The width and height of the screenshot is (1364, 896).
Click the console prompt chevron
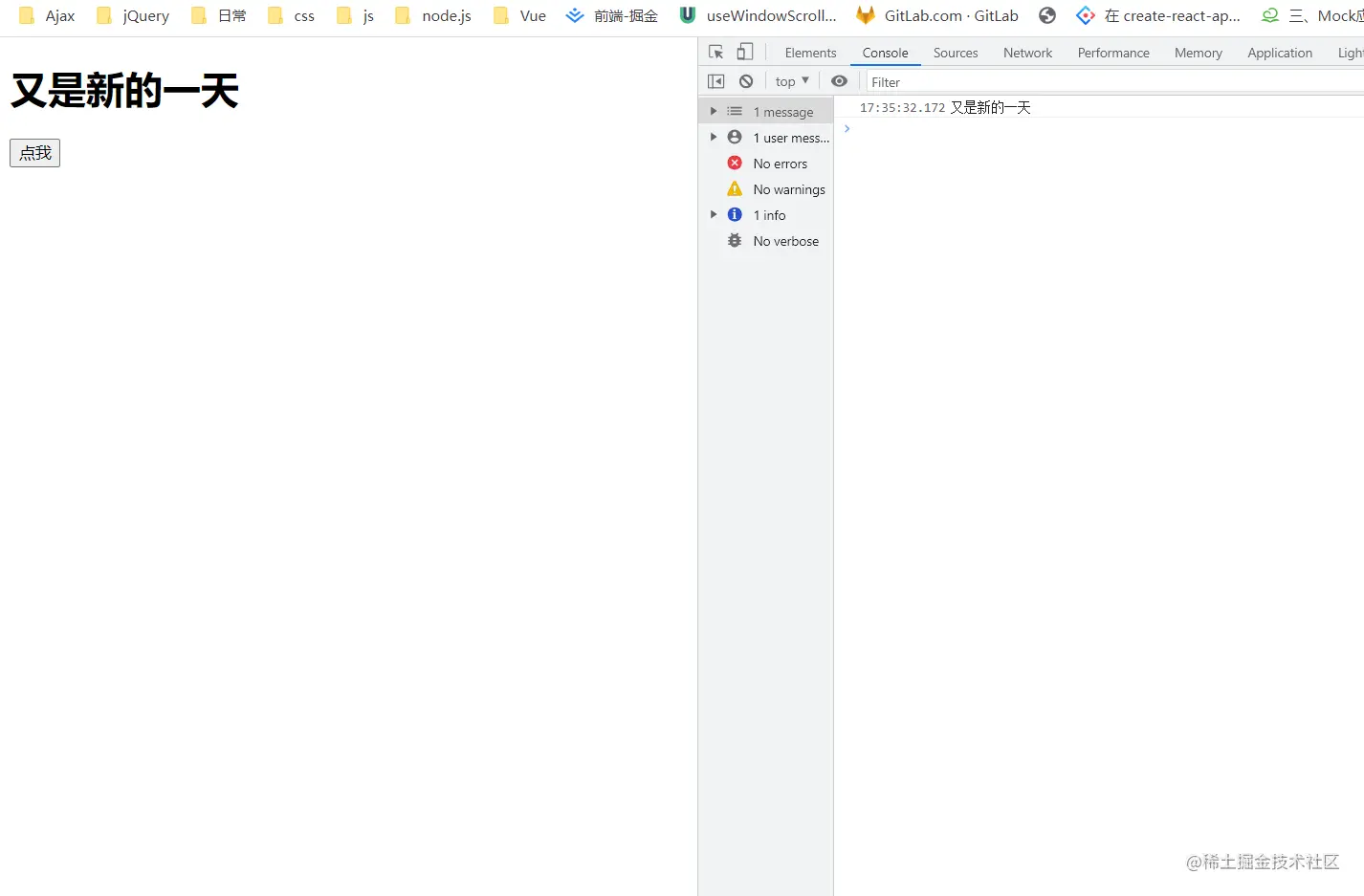(x=847, y=128)
